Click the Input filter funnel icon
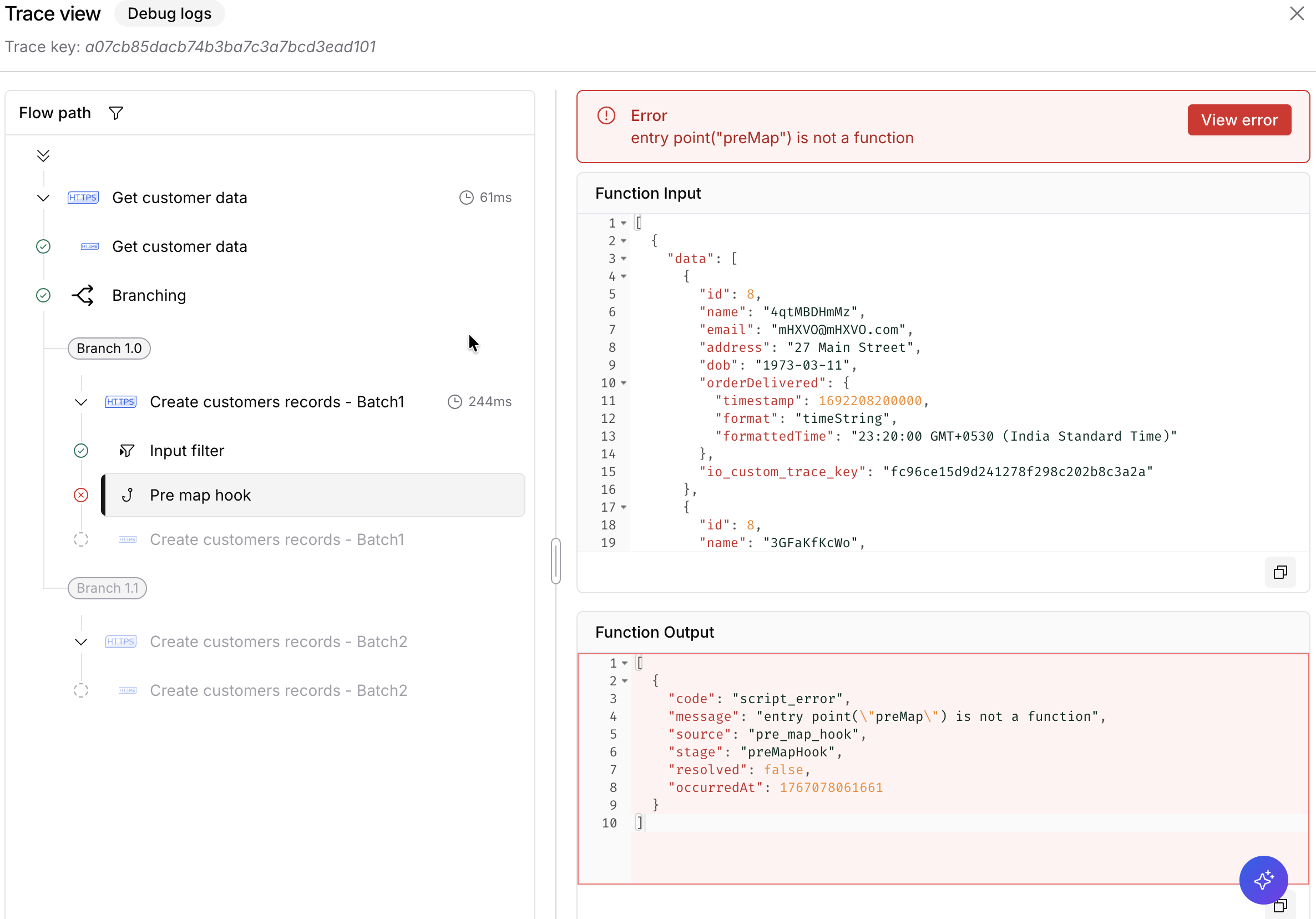 point(126,451)
